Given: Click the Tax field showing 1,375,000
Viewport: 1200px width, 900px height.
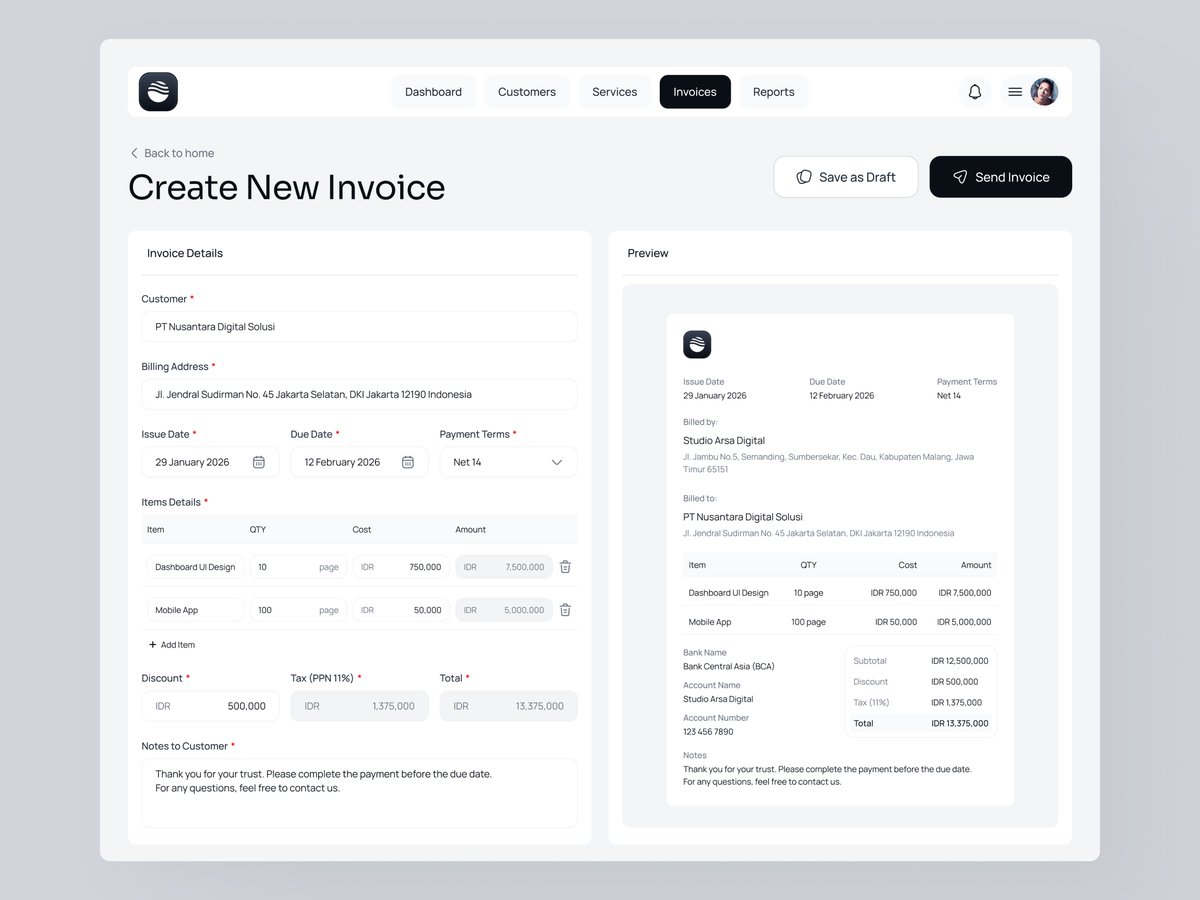Looking at the screenshot, I should [x=360, y=706].
